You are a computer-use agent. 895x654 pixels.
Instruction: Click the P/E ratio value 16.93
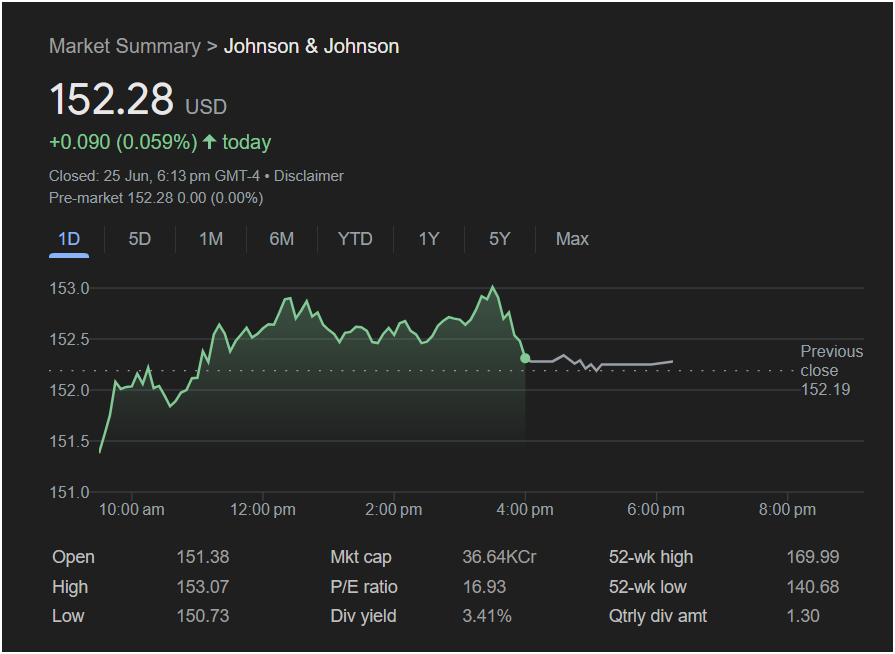pyautogui.click(x=484, y=587)
